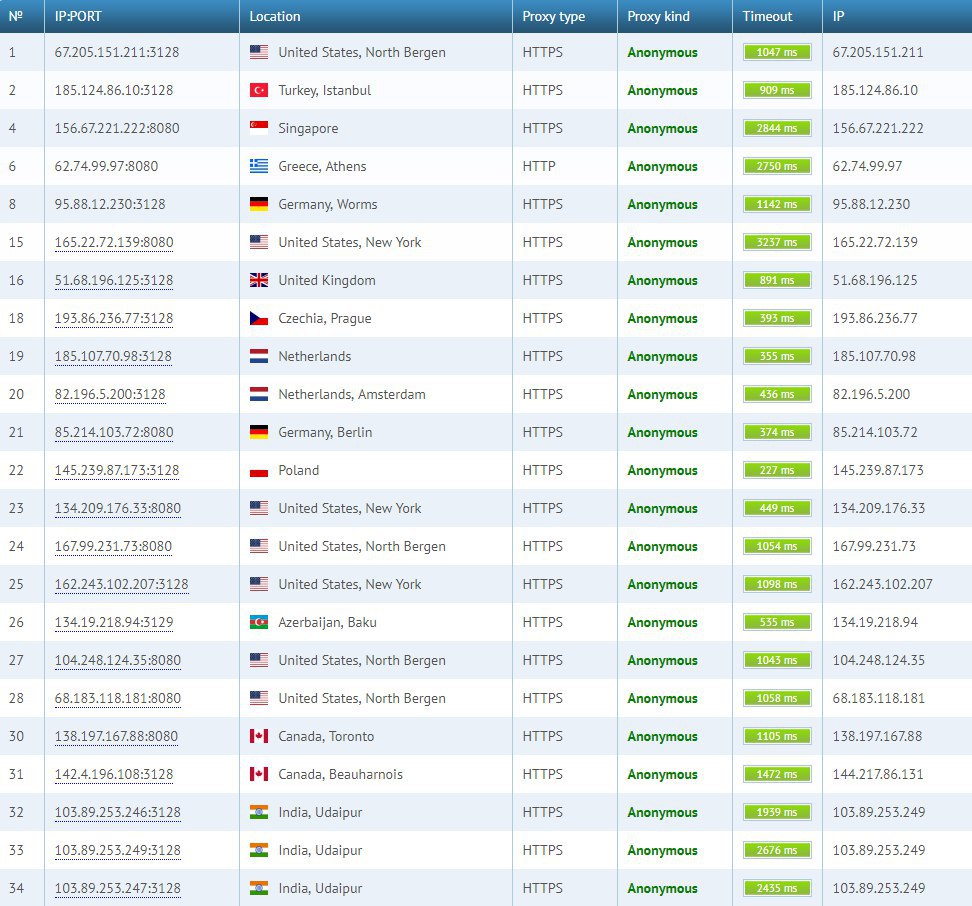
Task: Select address 67.205.151.211:3128 in row 1
Action: [x=117, y=52]
